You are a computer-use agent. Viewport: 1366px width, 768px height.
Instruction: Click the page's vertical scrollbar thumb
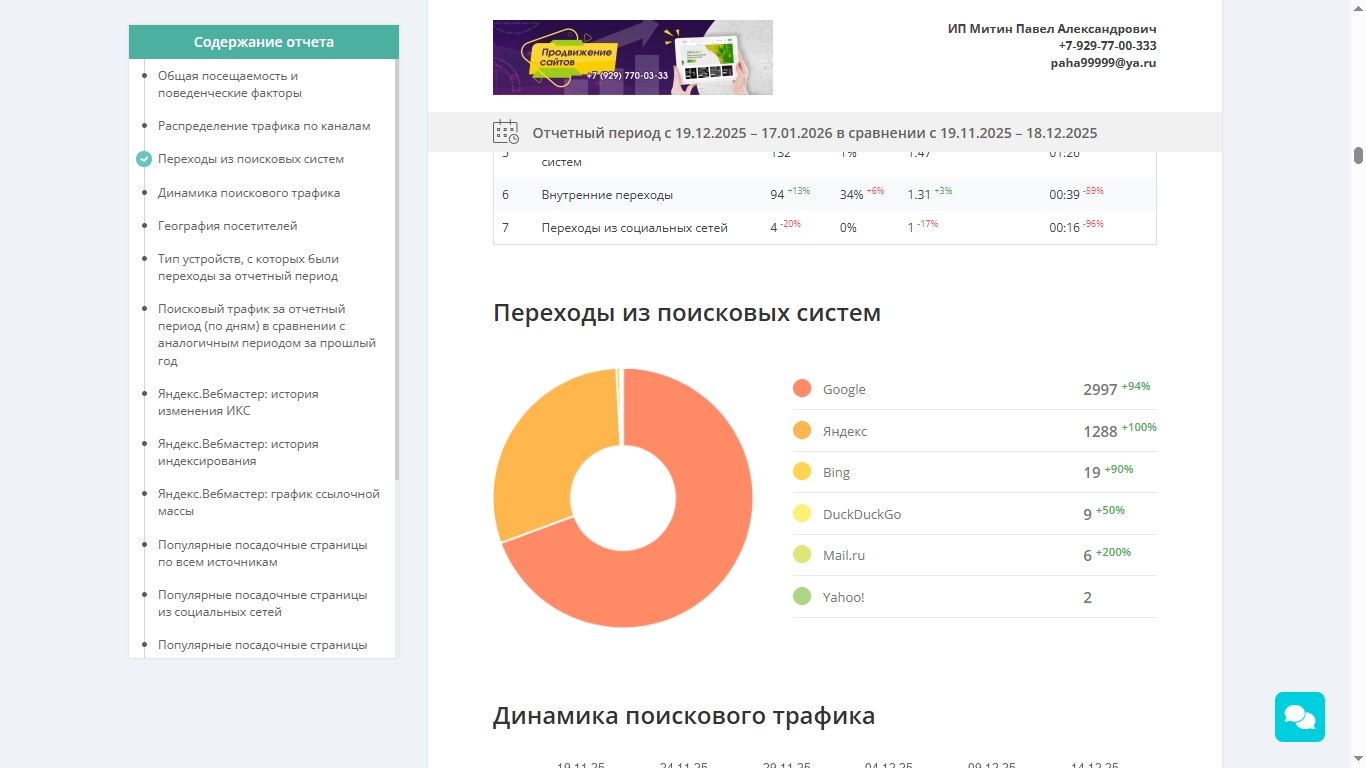pyautogui.click(x=1358, y=155)
